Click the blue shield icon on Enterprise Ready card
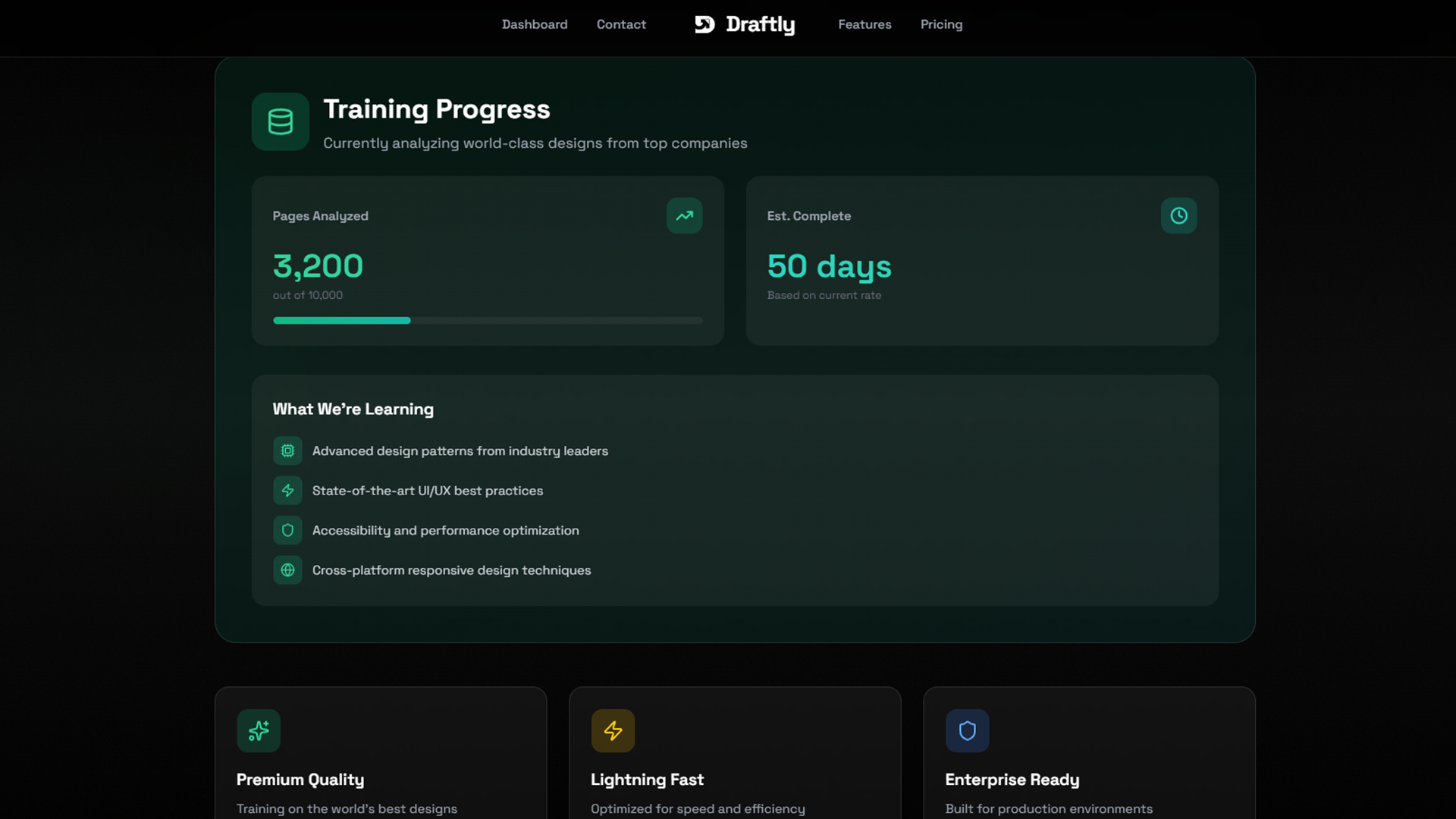 click(967, 730)
